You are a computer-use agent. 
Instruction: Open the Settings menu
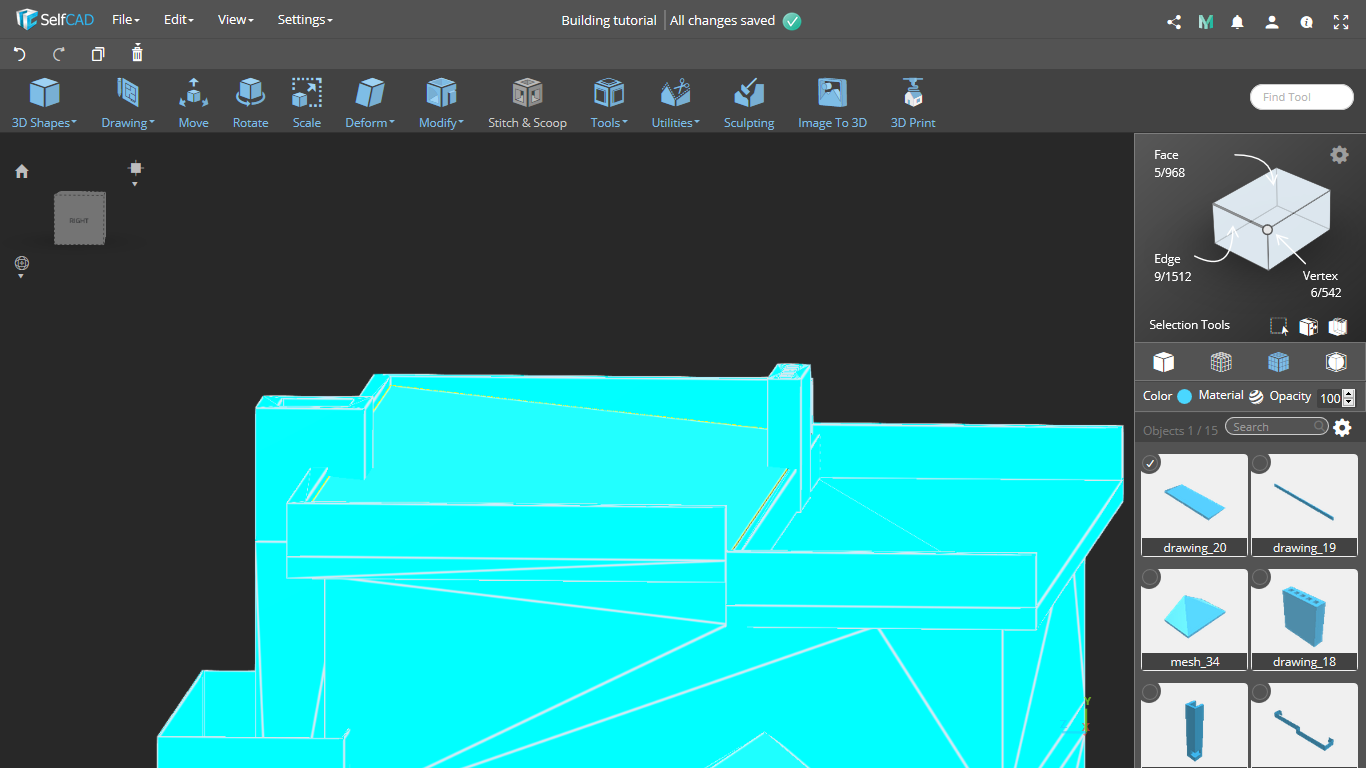coord(305,20)
